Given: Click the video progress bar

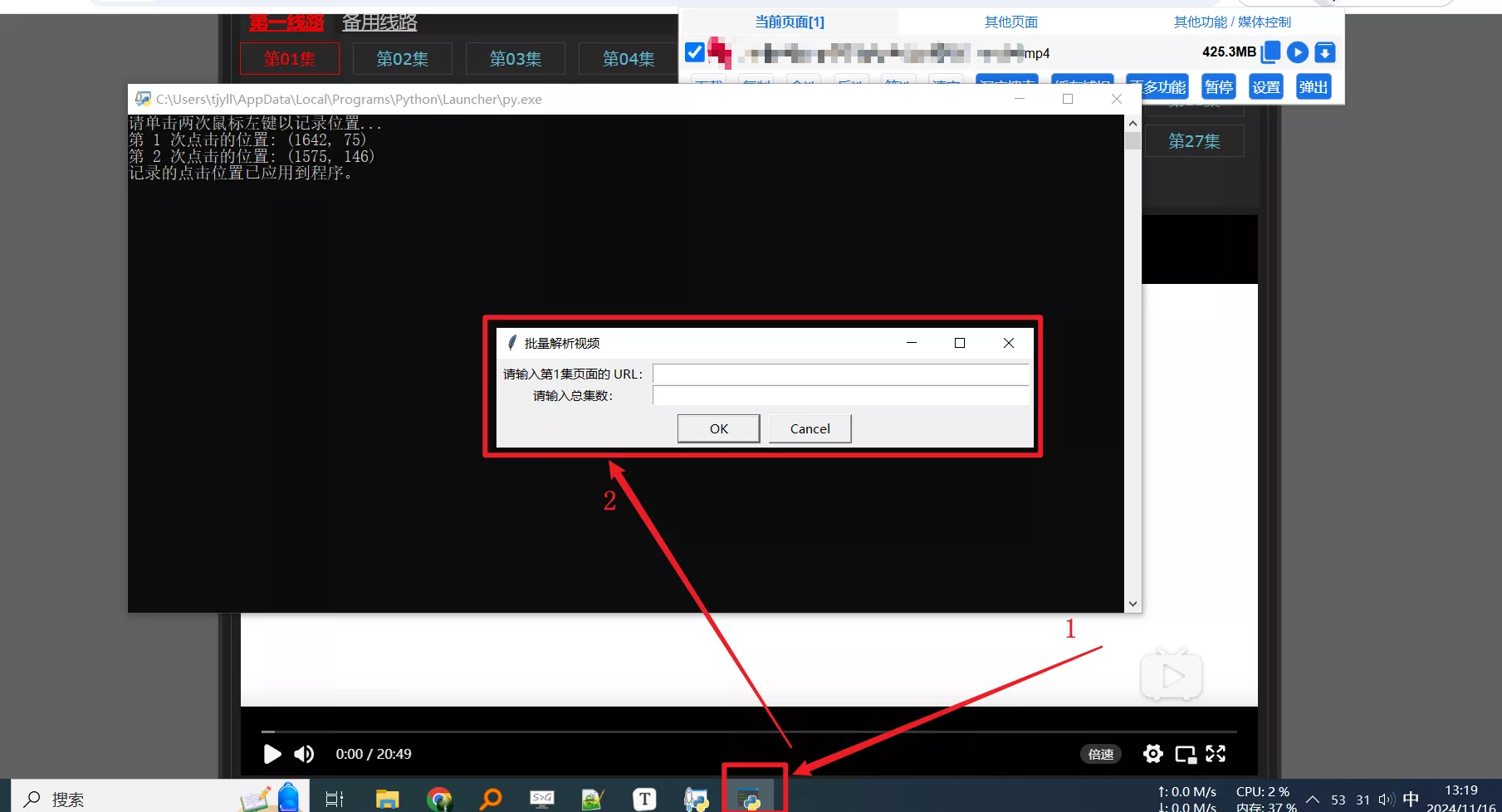Looking at the screenshot, I should click(749, 731).
